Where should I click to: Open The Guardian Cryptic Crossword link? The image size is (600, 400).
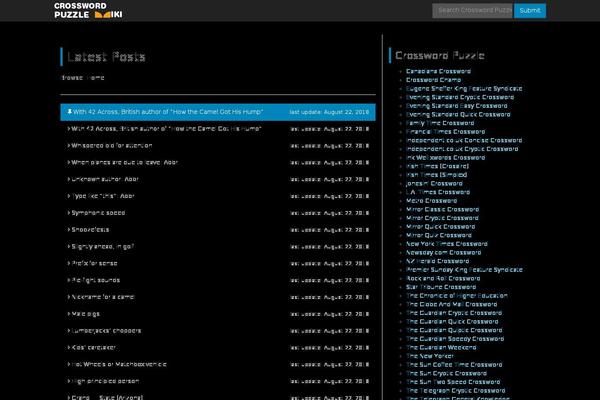(454, 313)
